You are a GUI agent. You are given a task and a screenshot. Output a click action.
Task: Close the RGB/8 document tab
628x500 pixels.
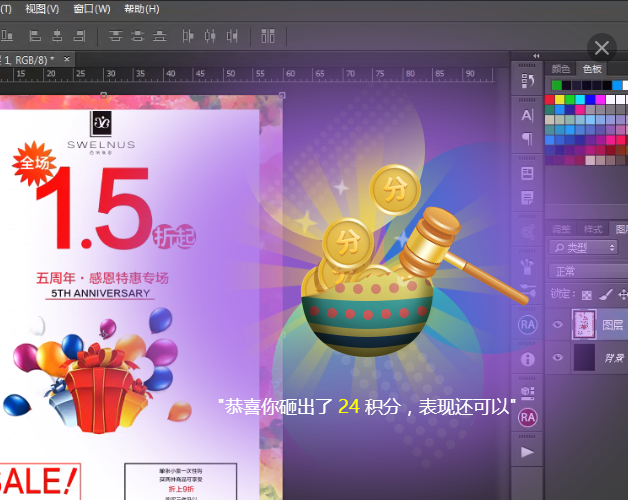click(x=67, y=59)
